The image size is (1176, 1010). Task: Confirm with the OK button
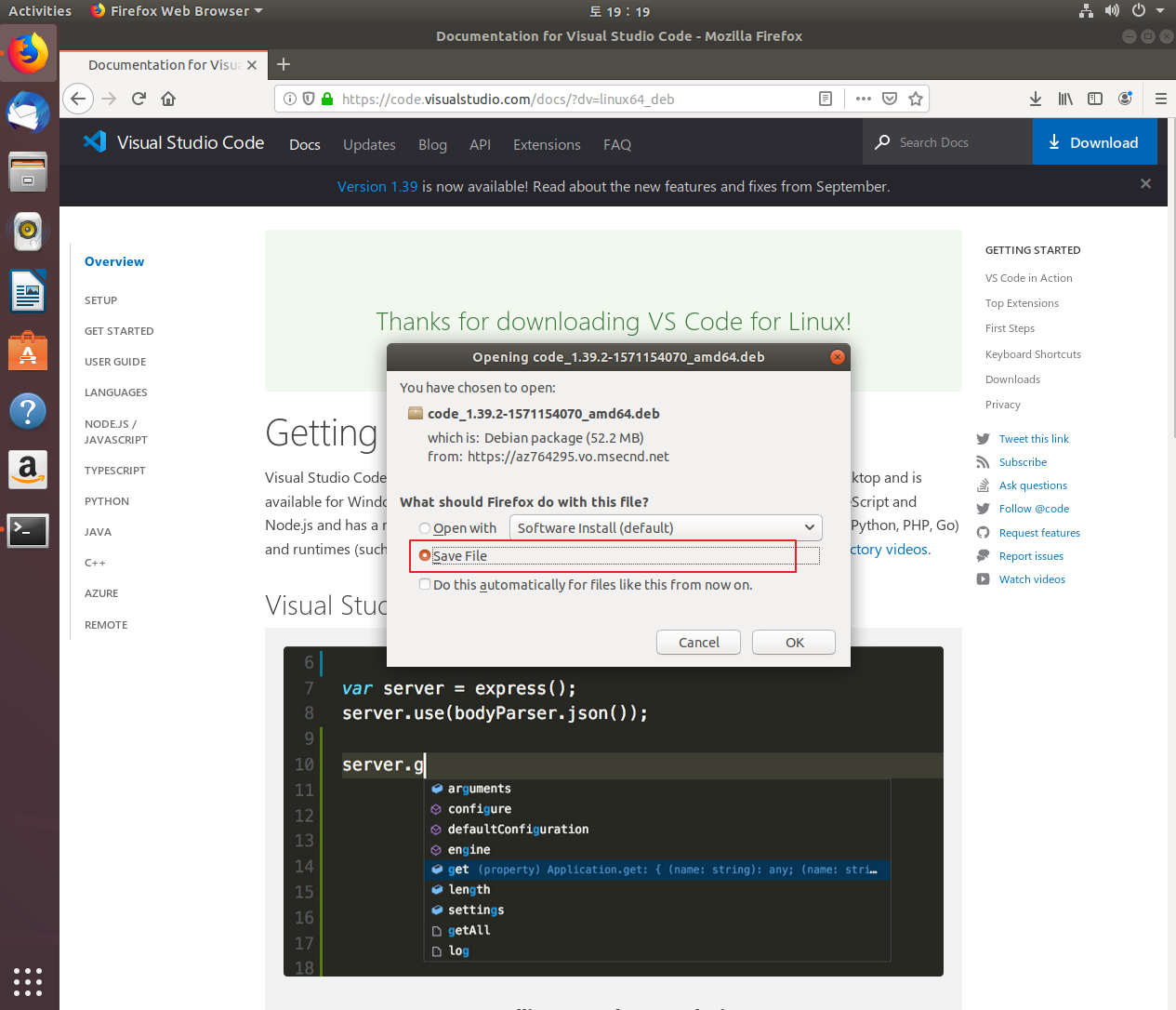click(794, 643)
